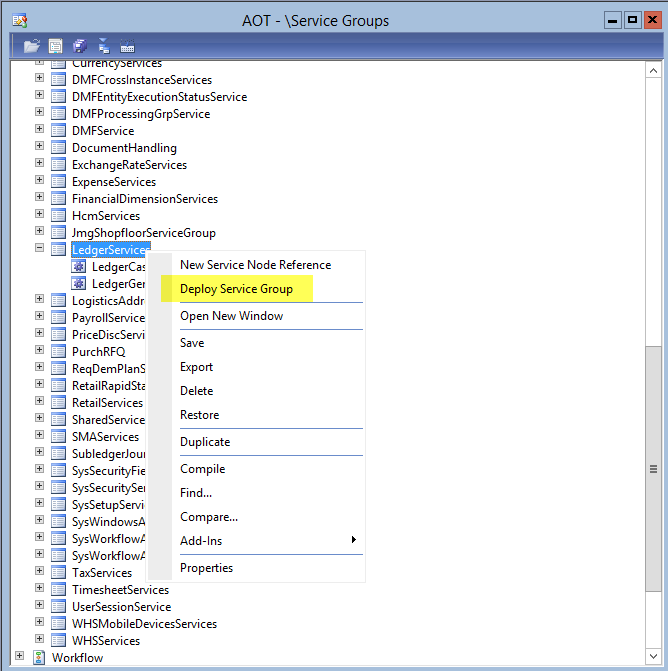Click the open folder icon in toolbar
The width and height of the screenshot is (668, 671).
tap(32, 46)
